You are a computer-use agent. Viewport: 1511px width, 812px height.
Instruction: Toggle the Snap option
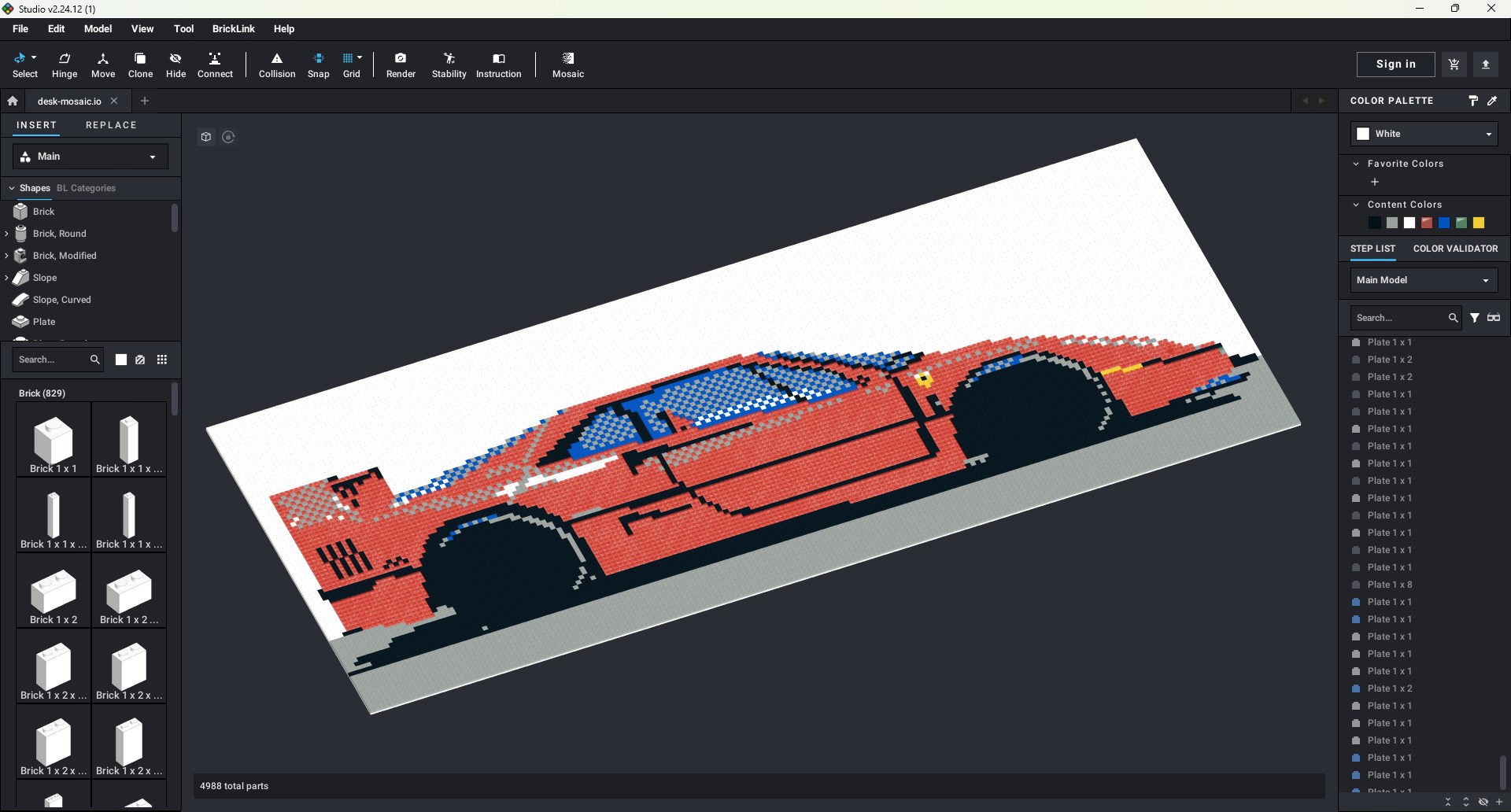[318, 65]
